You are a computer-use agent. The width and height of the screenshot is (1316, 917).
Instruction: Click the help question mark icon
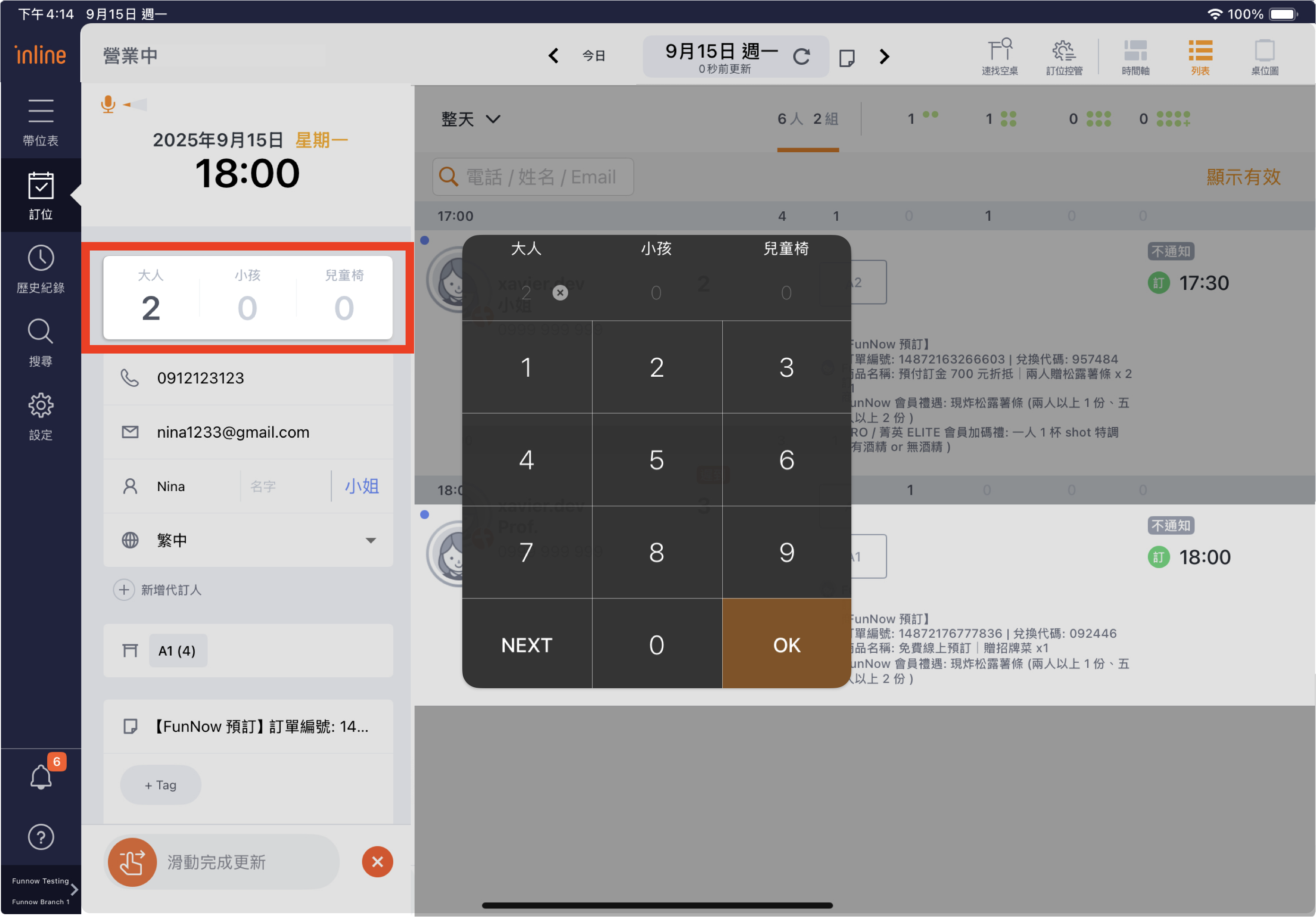click(x=41, y=837)
